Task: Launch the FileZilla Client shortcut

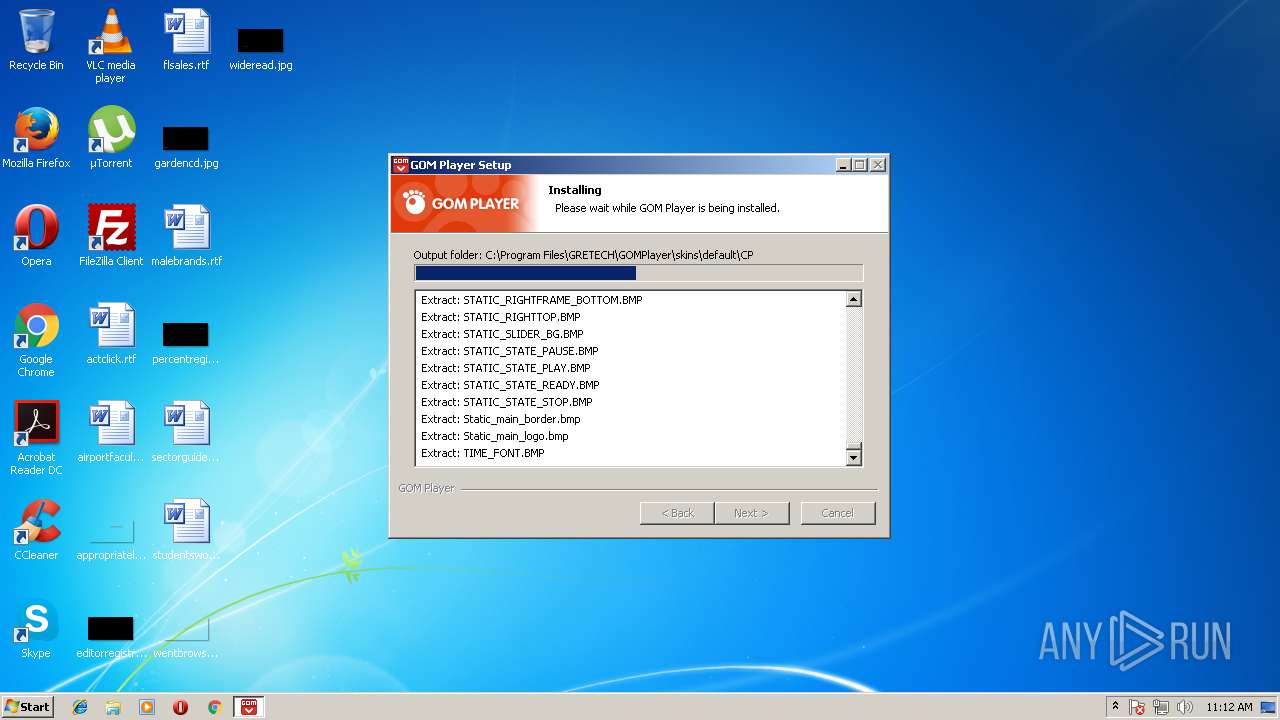Action: [x=111, y=236]
